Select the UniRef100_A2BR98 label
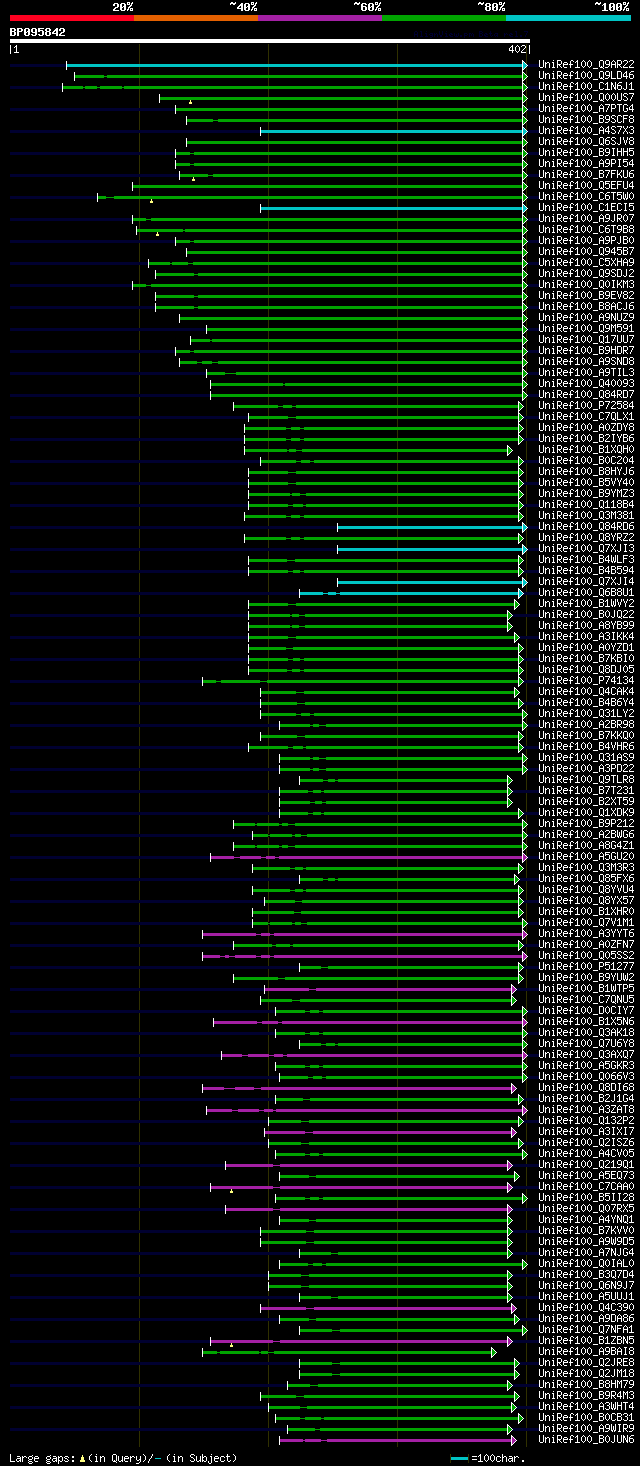This screenshot has width=640, height=1466. [x=586, y=724]
